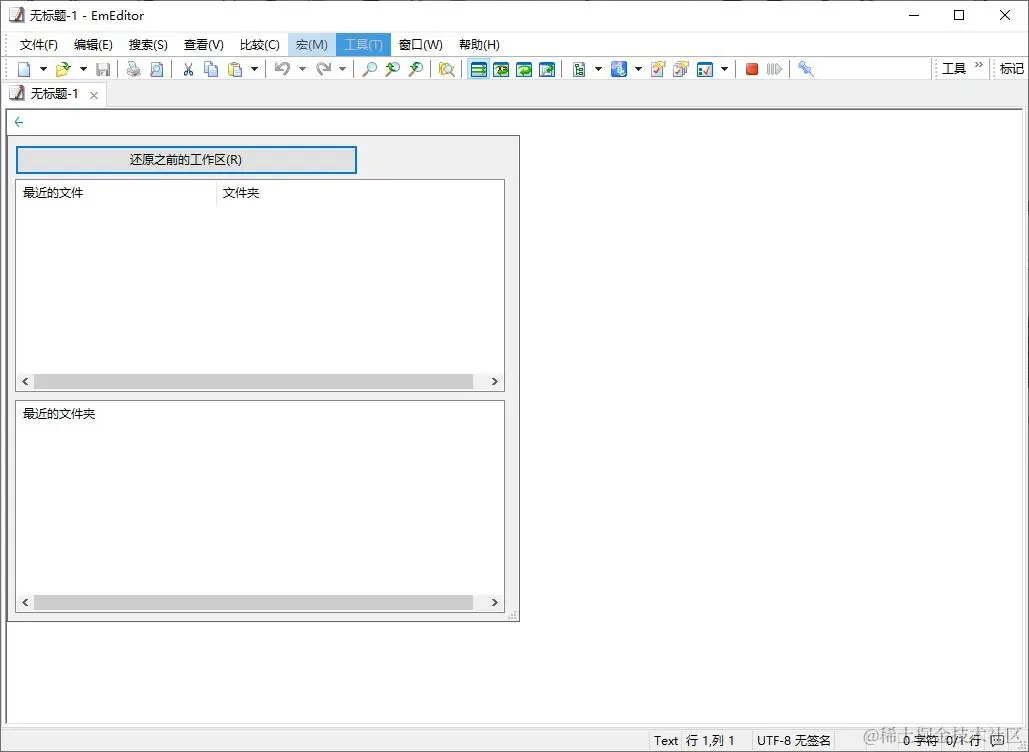Screen dimensions: 1029x752
Task: Toggle the No Wrap mode icon
Action: pyautogui.click(x=479, y=69)
